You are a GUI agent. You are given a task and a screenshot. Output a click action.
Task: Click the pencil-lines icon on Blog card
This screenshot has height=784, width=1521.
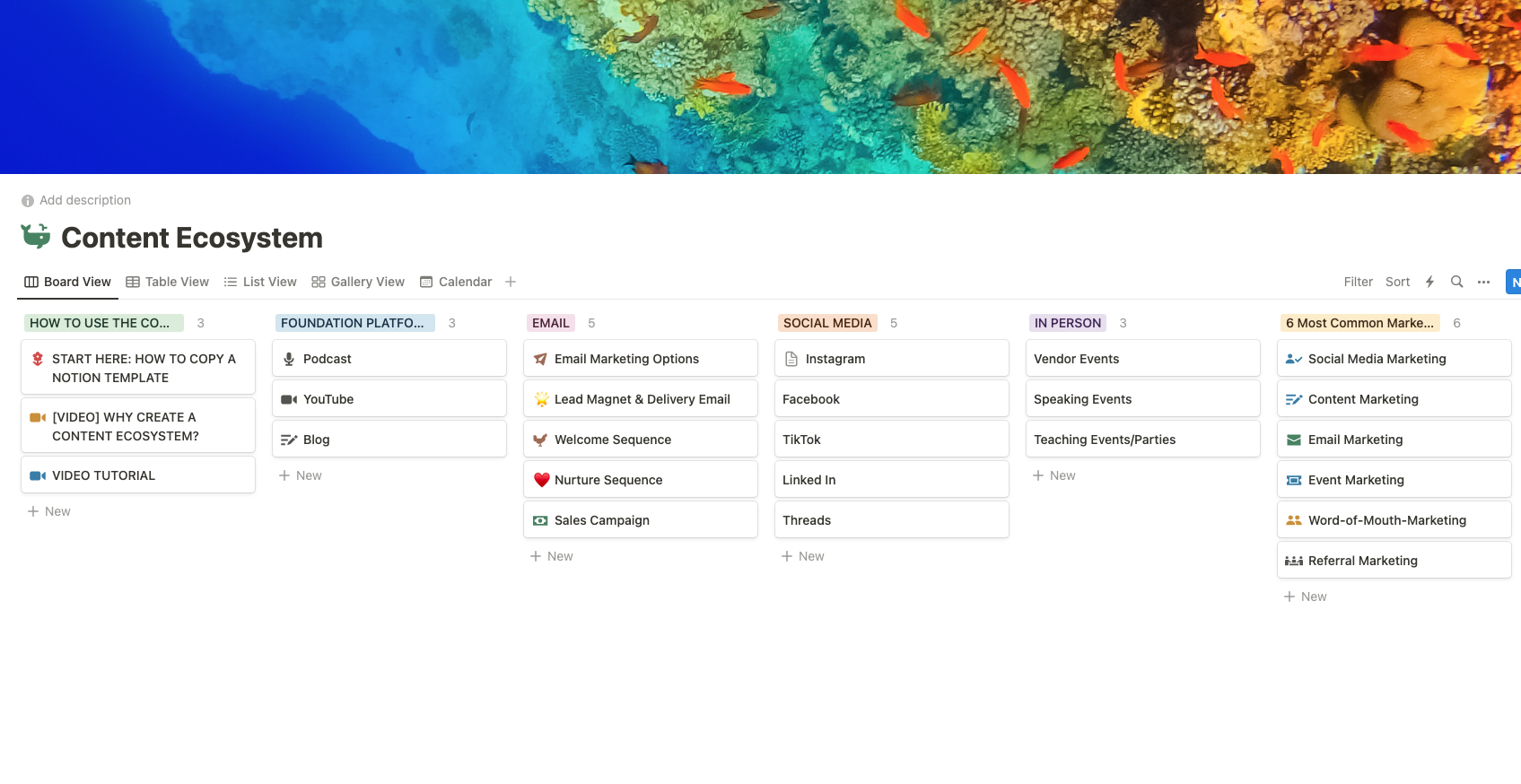[x=289, y=440]
